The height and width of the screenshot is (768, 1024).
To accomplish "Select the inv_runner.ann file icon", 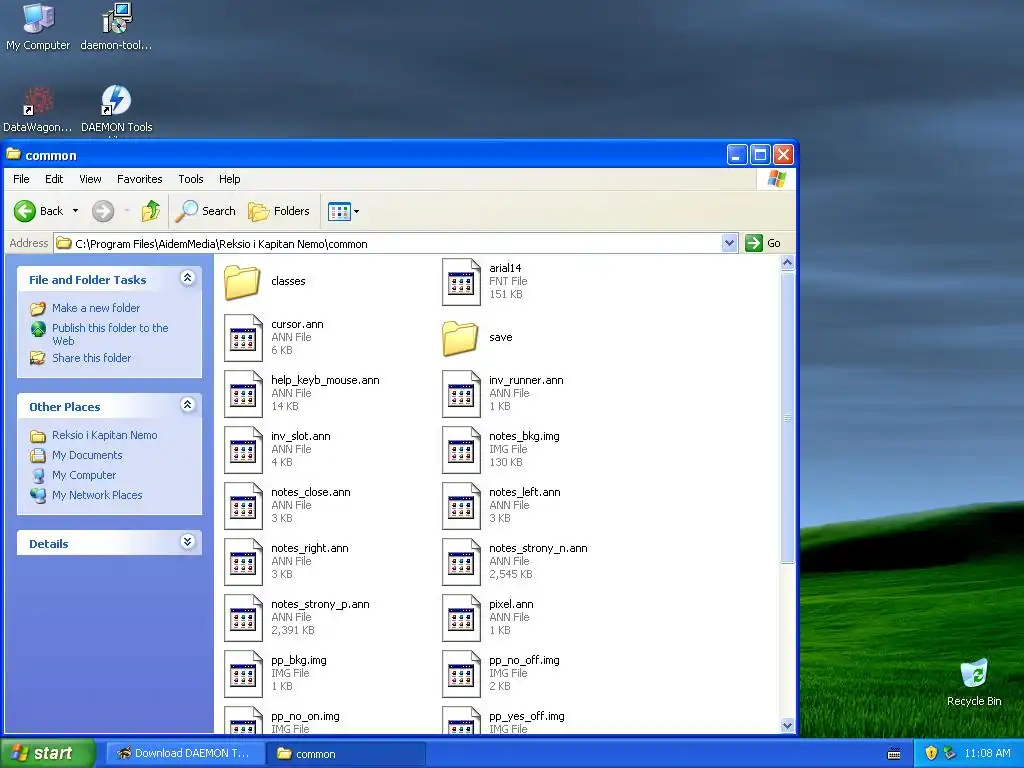I will tap(461, 394).
